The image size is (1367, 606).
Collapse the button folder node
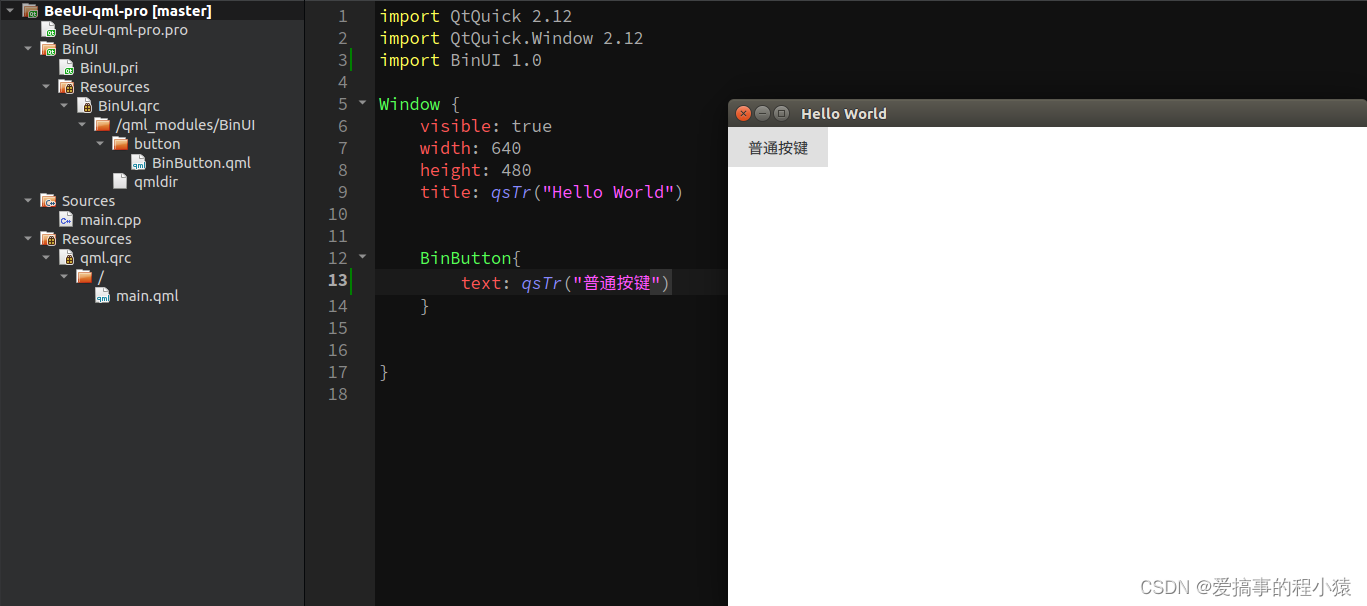point(100,144)
